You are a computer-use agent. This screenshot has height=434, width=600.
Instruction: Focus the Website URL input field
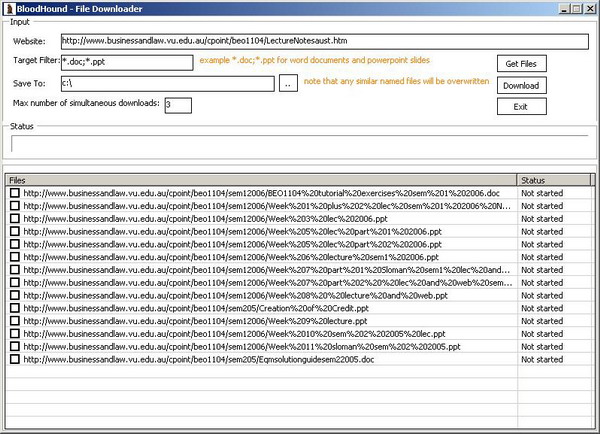point(324,41)
